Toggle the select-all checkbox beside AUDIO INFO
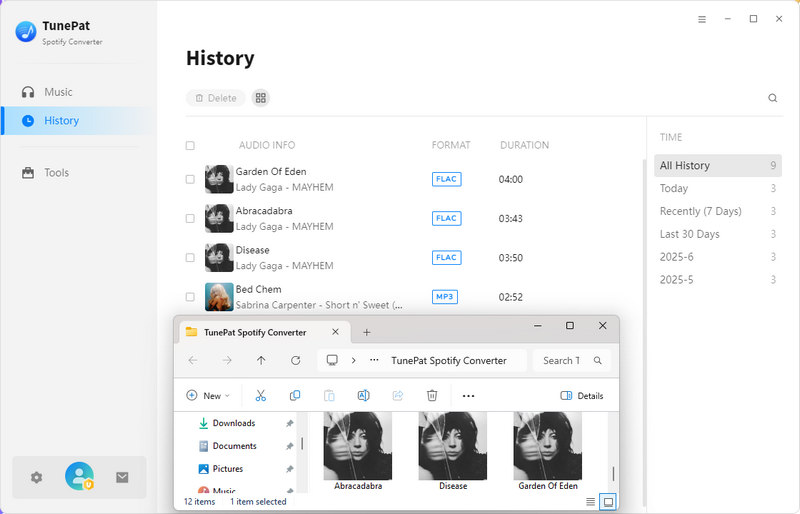Viewport: 800px width, 514px height. [190, 145]
